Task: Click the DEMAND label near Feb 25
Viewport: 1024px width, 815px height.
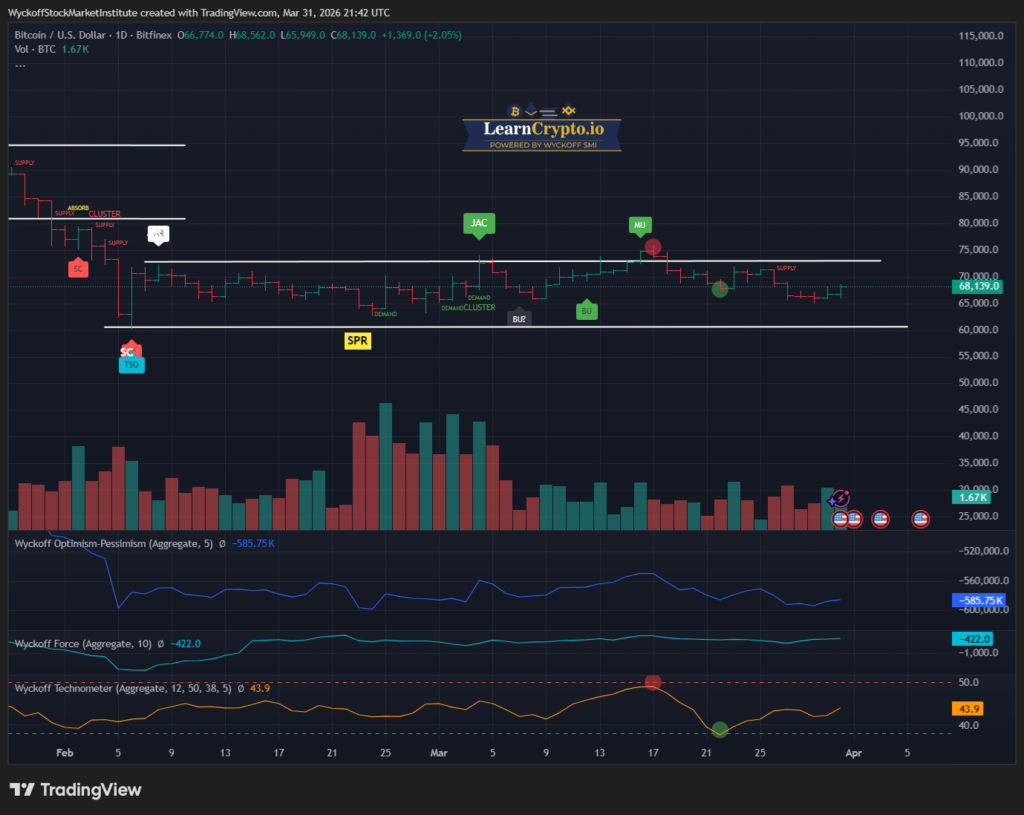Action: (x=385, y=314)
